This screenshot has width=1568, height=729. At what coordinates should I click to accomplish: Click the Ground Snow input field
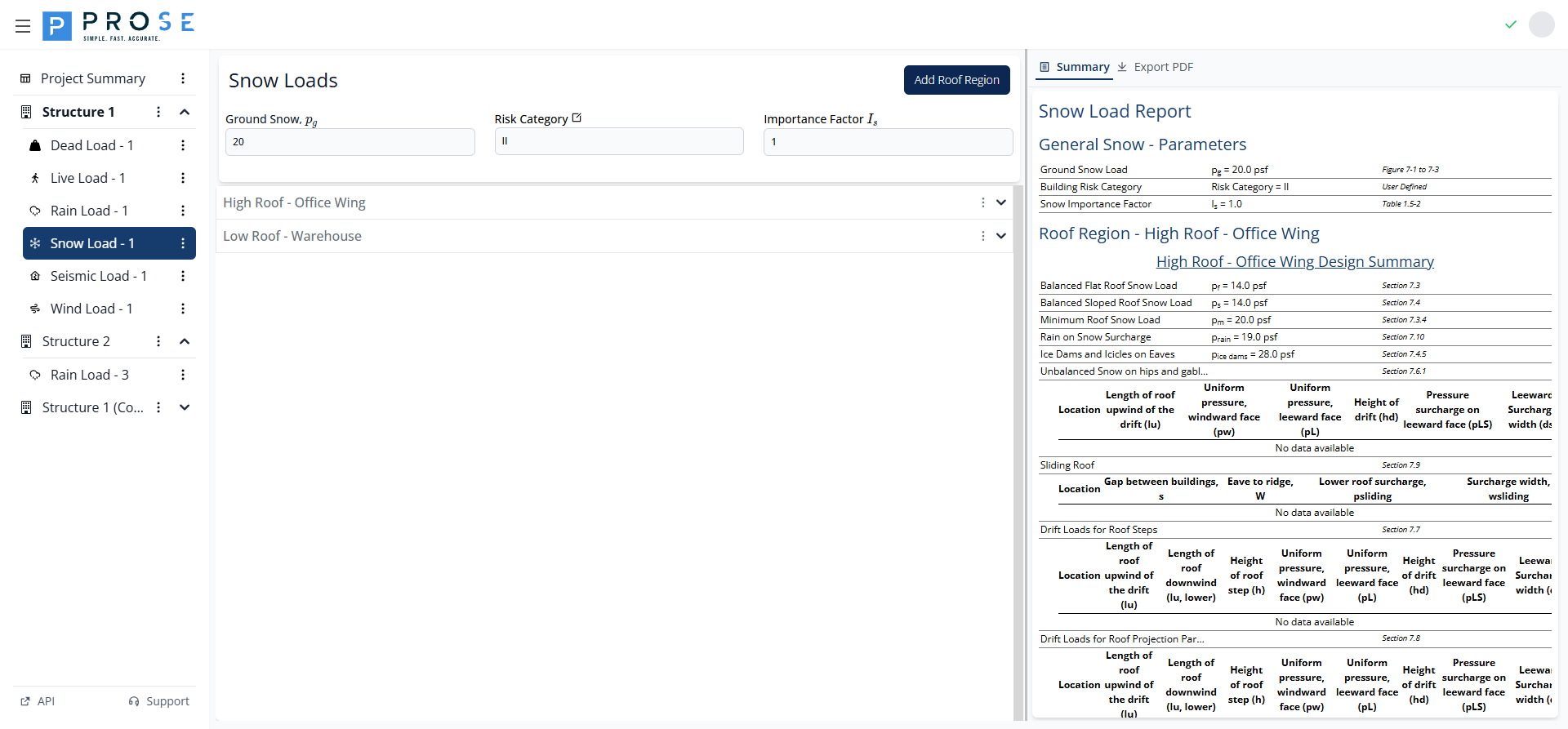350,142
